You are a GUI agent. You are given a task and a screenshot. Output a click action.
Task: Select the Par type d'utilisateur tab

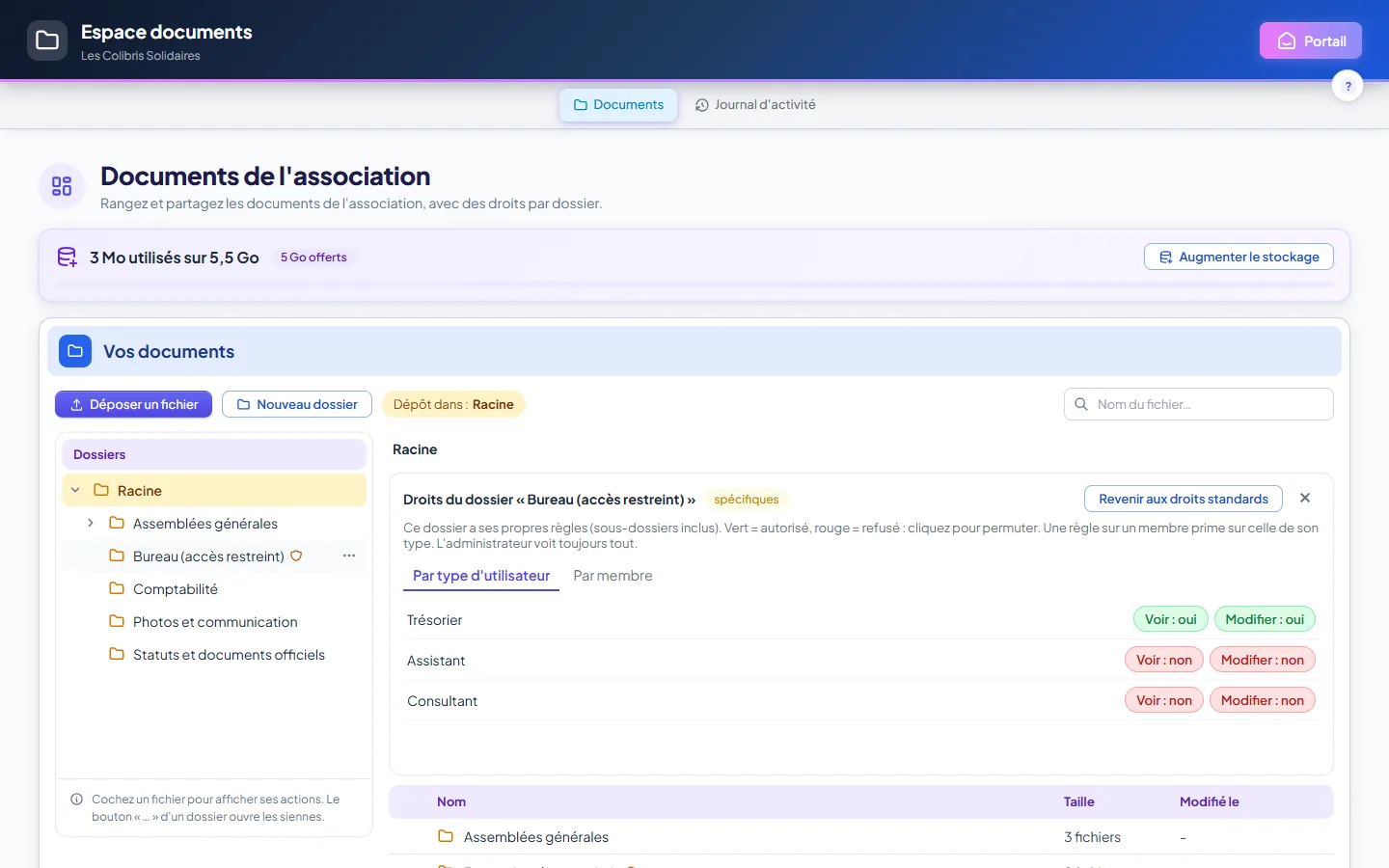tap(481, 576)
